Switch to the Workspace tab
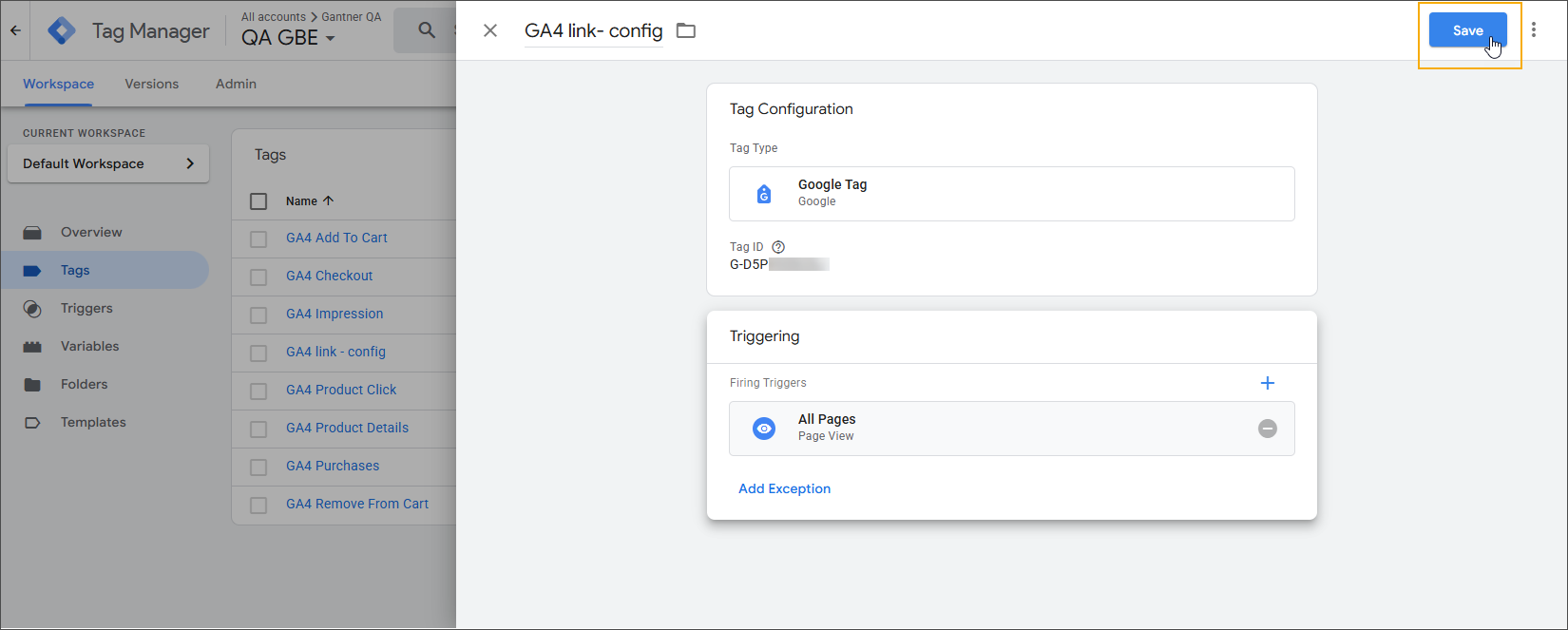The width and height of the screenshot is (1568, 630). click(x=59, y=84)
